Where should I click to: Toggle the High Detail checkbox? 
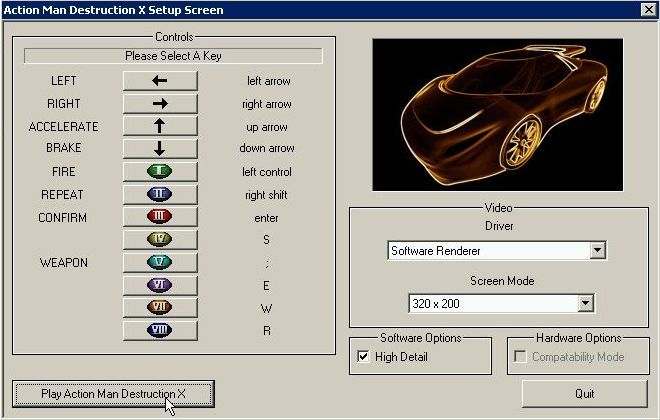point(363,356)
